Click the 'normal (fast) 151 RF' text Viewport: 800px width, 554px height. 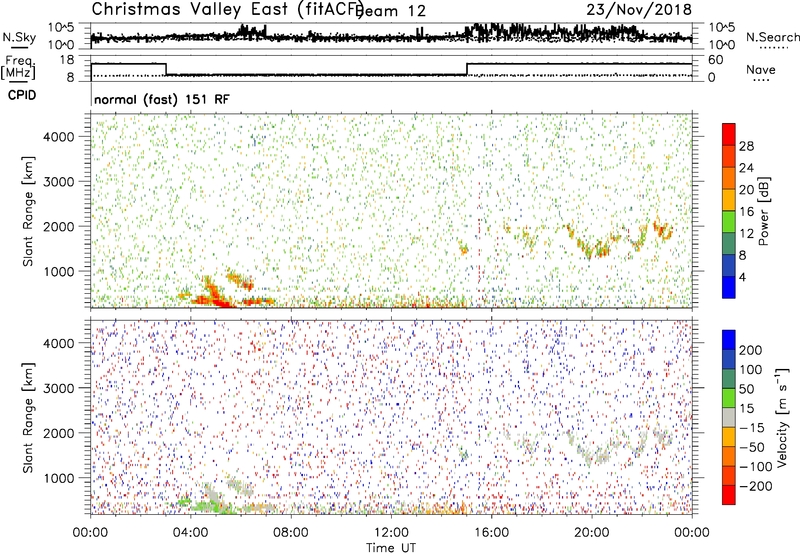click(x=162, y=99)
